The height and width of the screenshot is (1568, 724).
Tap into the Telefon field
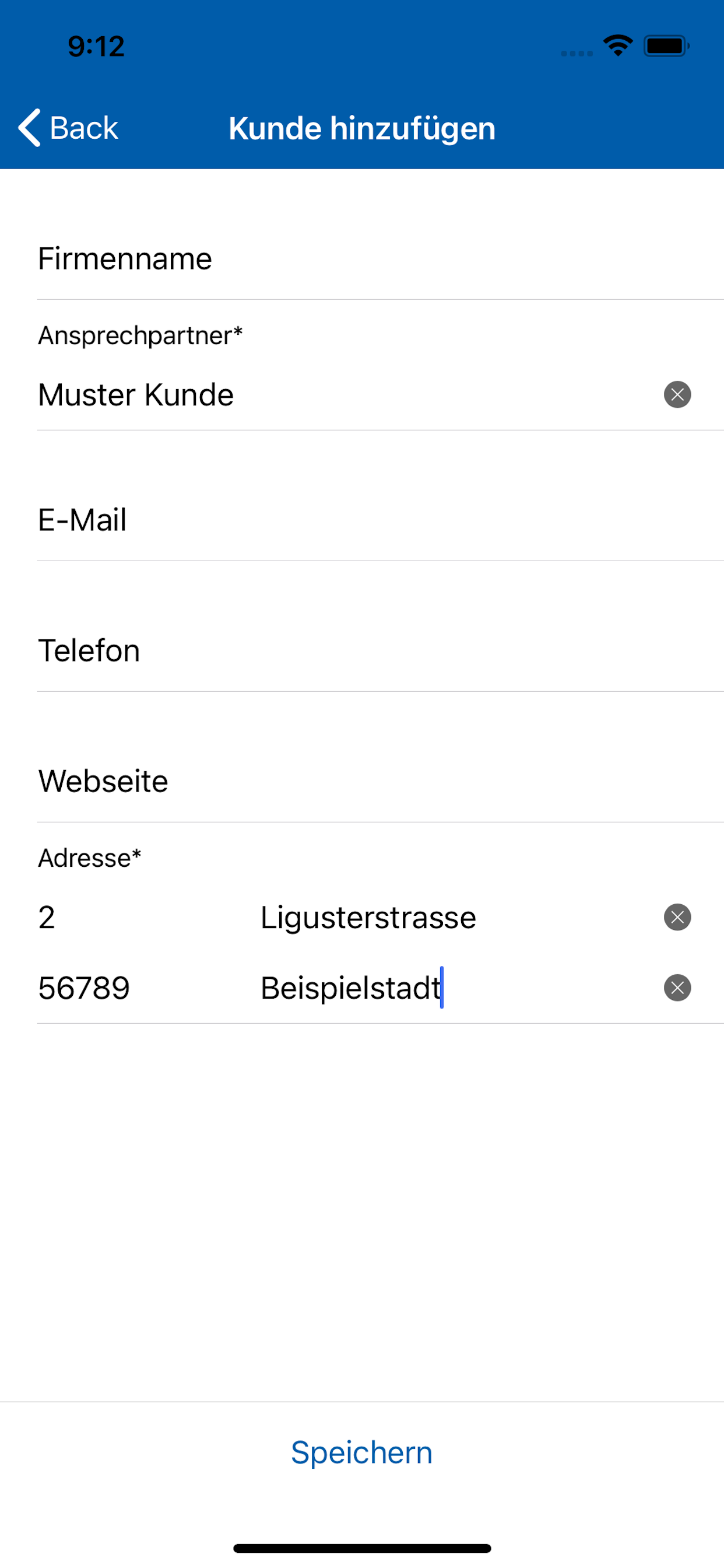[340, 650]
